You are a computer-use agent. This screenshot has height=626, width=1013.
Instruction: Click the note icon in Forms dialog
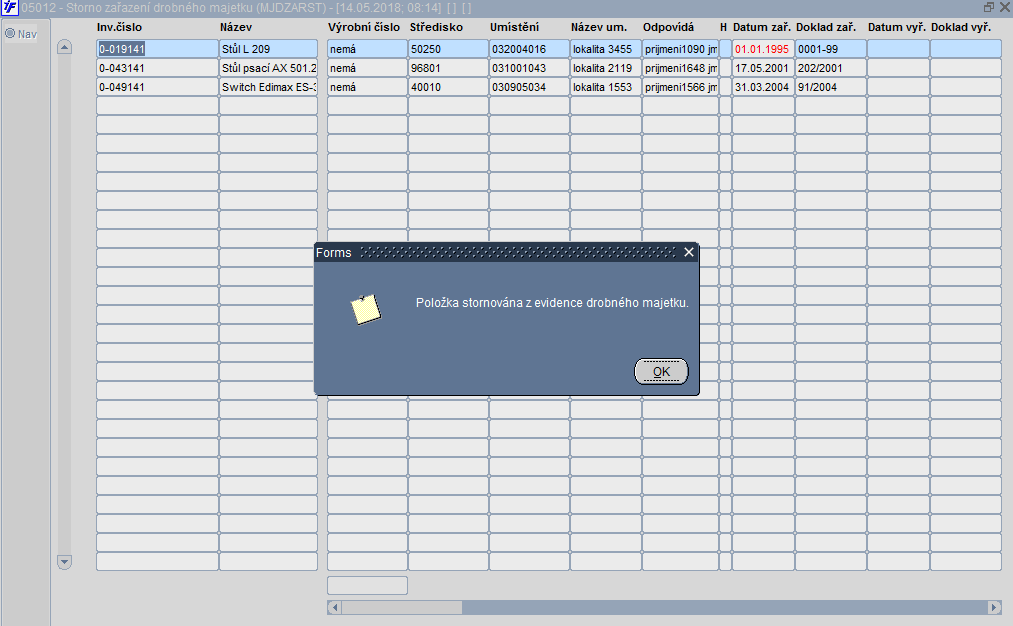click(x=366, y=309)
